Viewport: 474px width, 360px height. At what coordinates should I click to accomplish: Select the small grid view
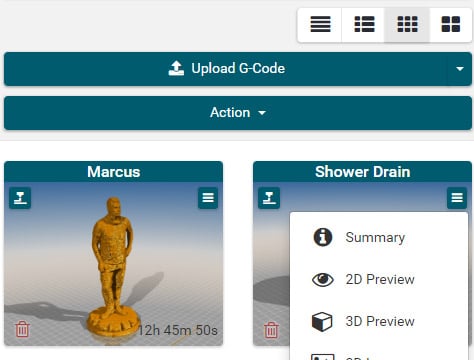click(x=407, y=25)
